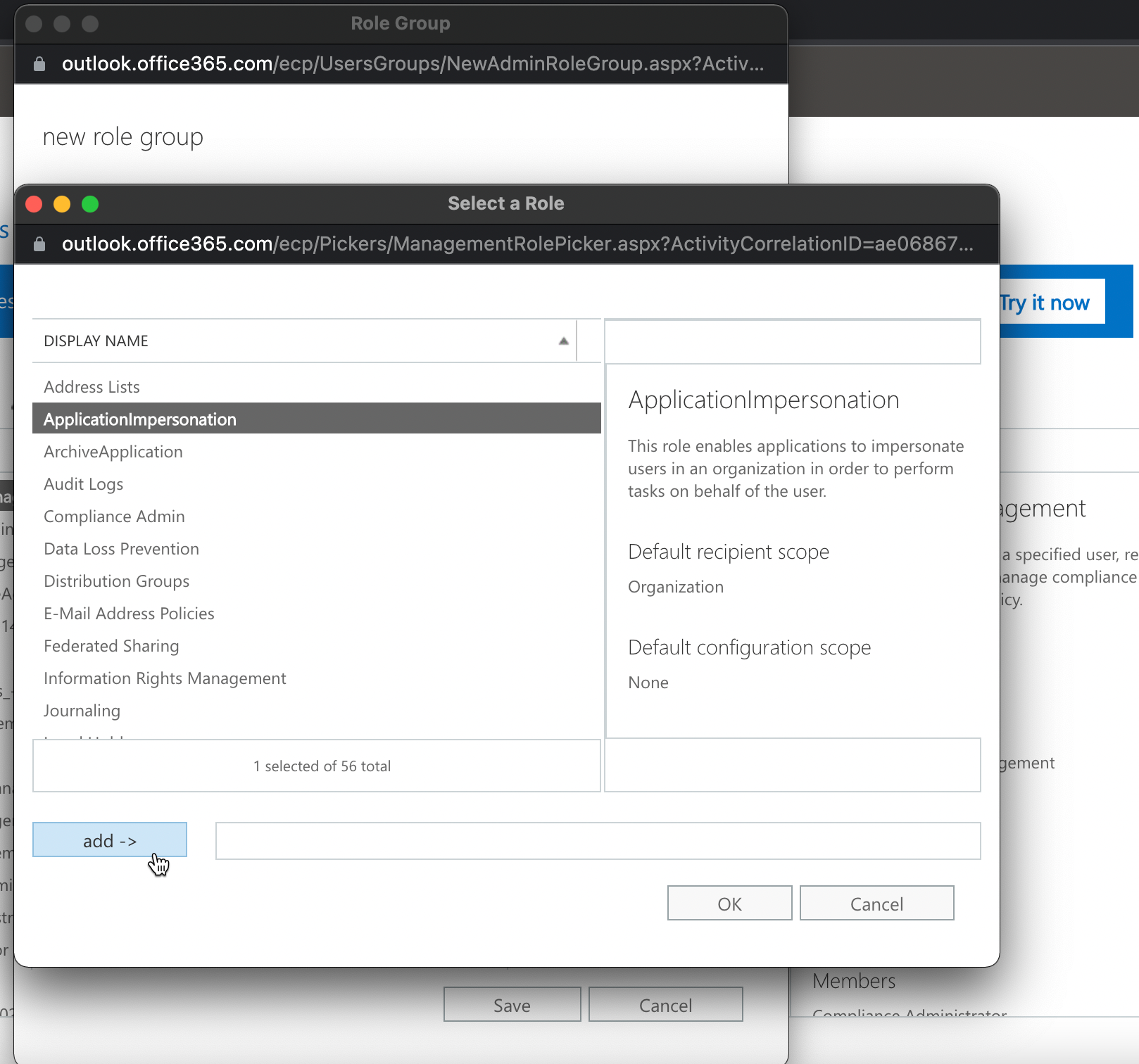Select the Distribution Groups role
The width and height of the screenshot is (1139, 1064).
(117, 581)
